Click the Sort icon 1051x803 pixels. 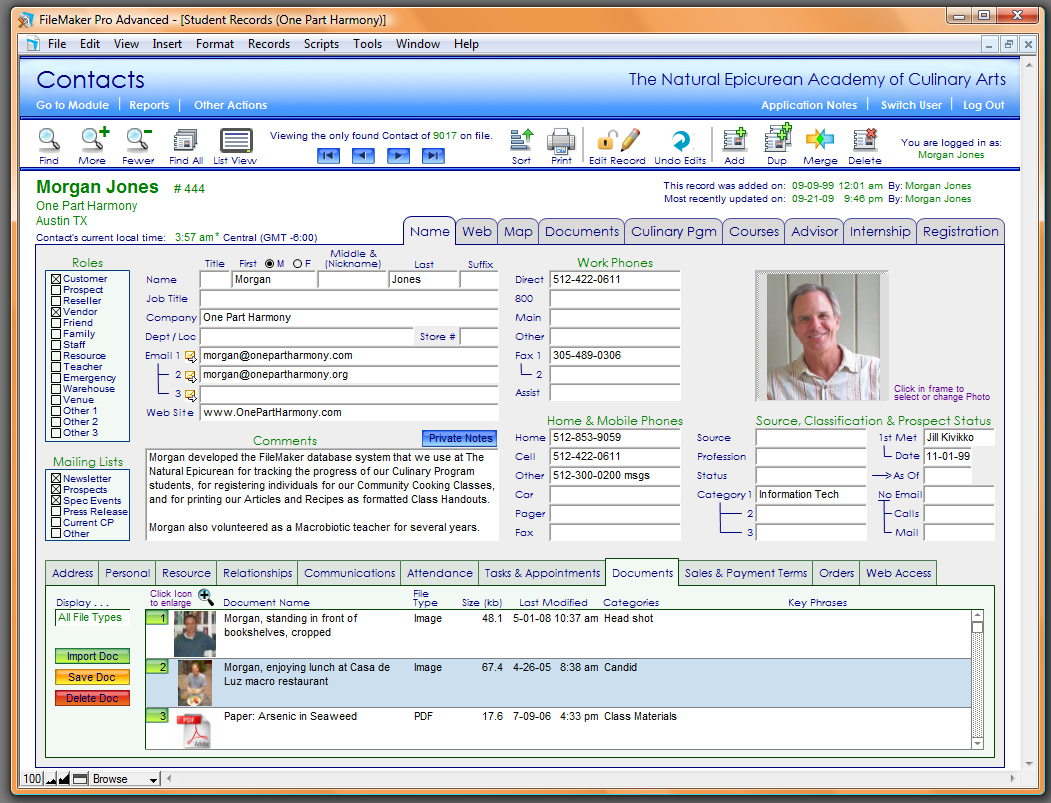click(x=521, y=139)
